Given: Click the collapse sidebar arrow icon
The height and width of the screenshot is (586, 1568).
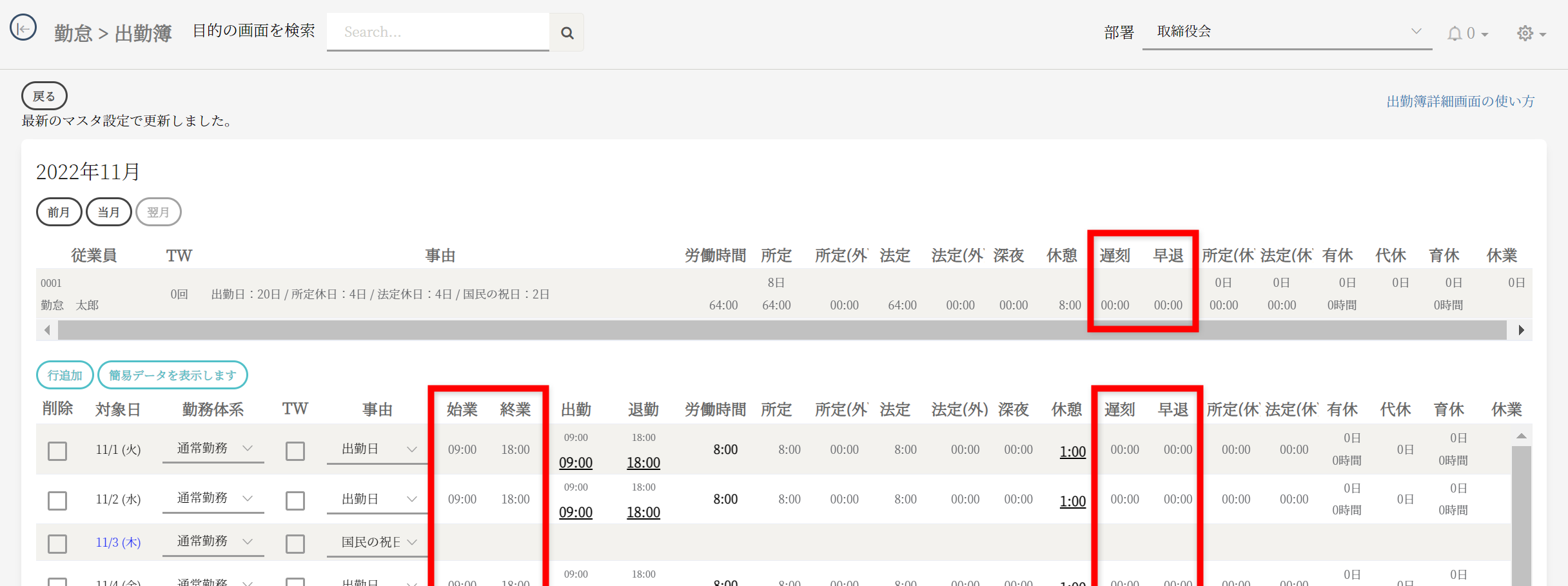Looking at the screenshot, I should click(23, 28).
